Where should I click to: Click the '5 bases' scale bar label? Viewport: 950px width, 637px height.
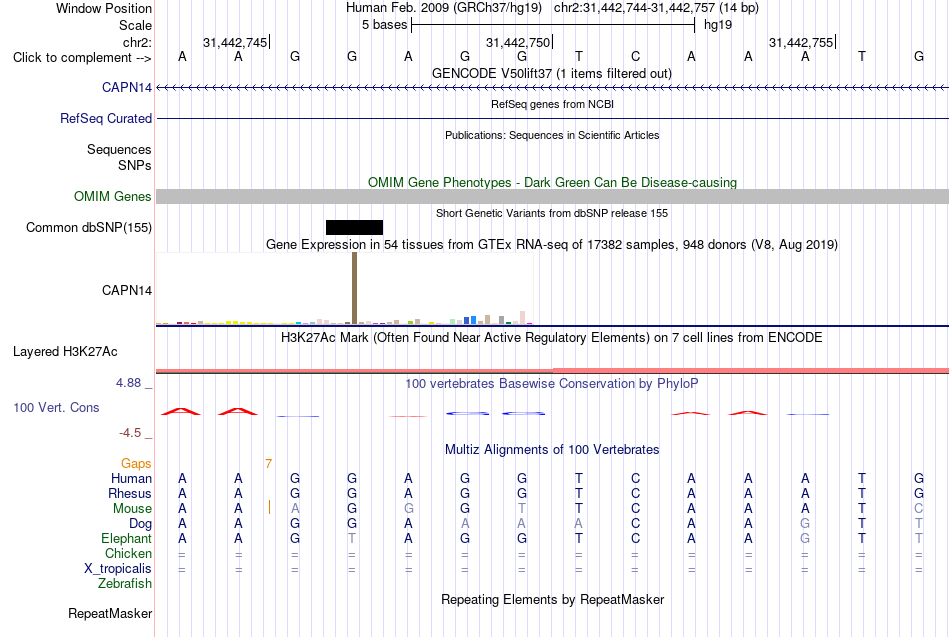pos(385,25)
